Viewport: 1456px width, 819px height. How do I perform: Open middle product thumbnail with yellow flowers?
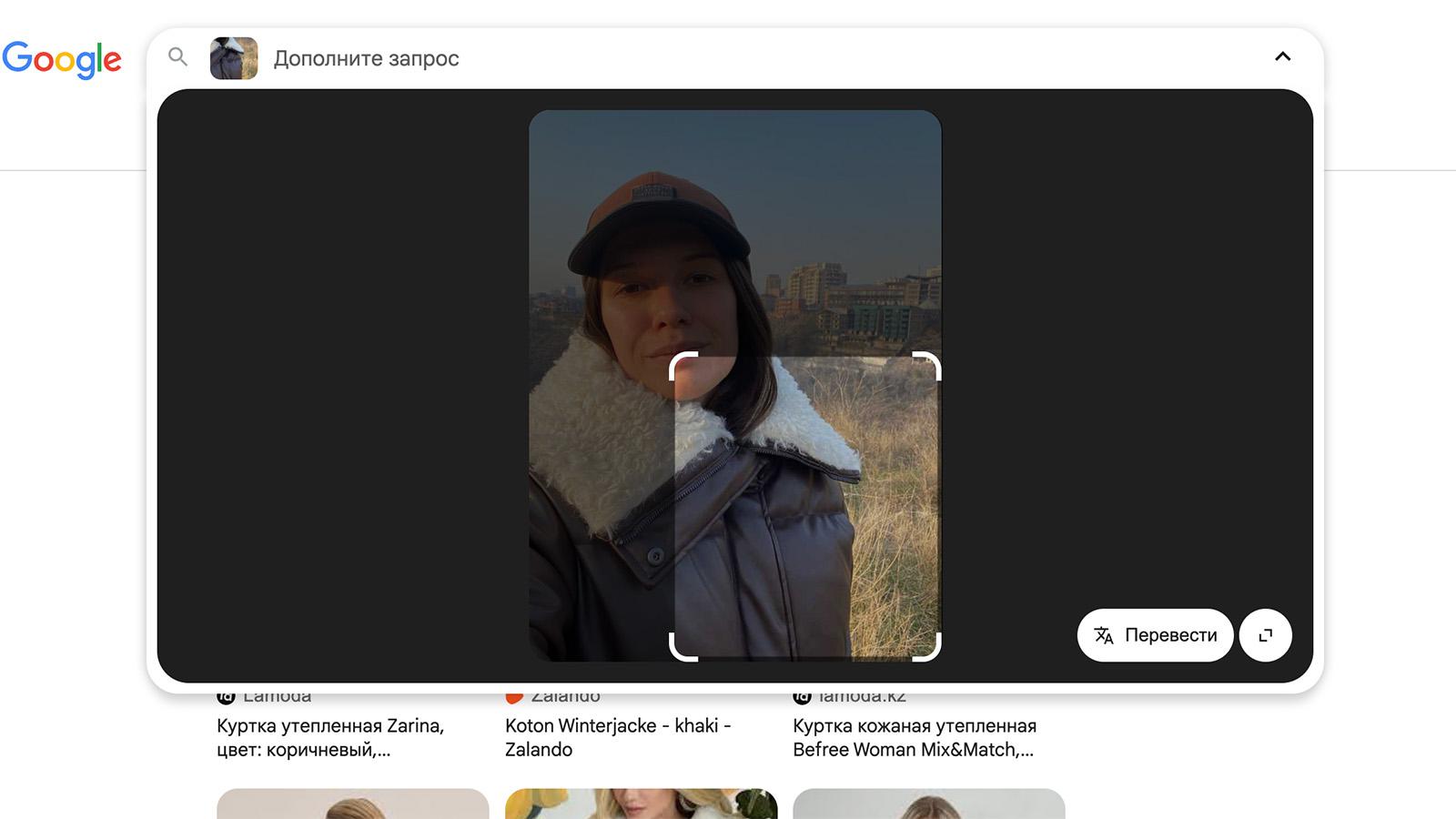coord(642,804)
